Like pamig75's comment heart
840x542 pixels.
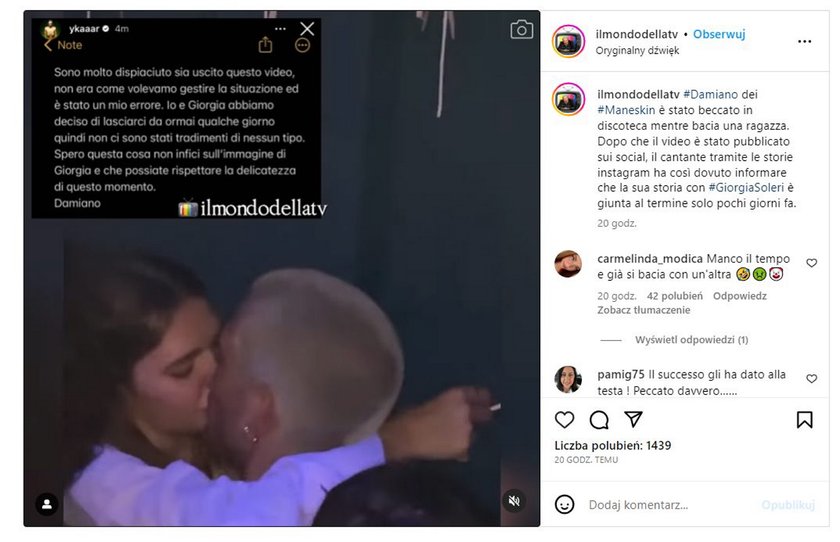coord(812,378)
